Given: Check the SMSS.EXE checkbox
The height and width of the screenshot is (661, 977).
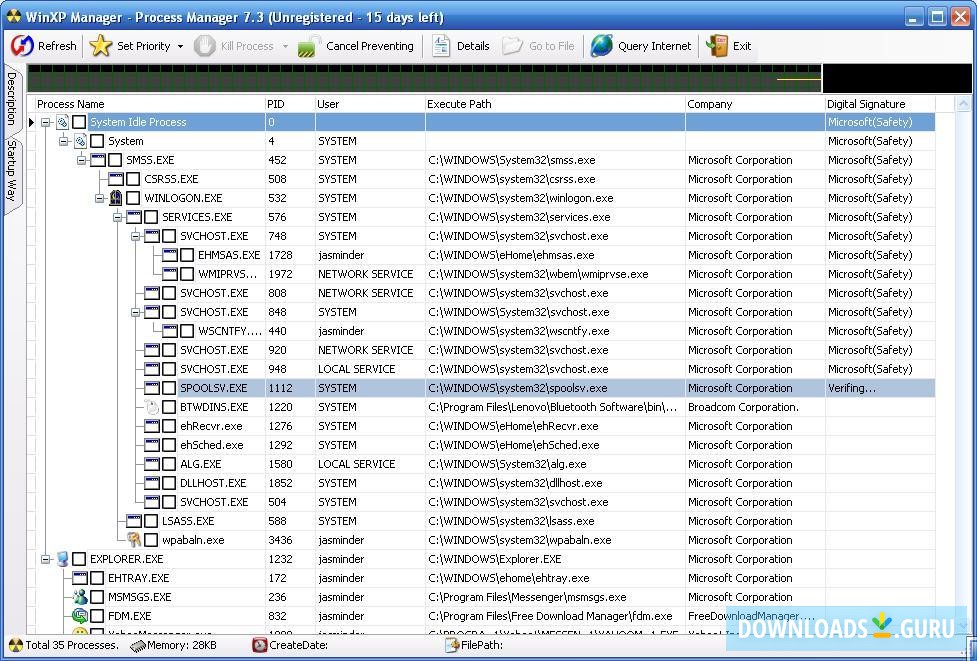Looking at the screenshot, I should pos(115,160).
